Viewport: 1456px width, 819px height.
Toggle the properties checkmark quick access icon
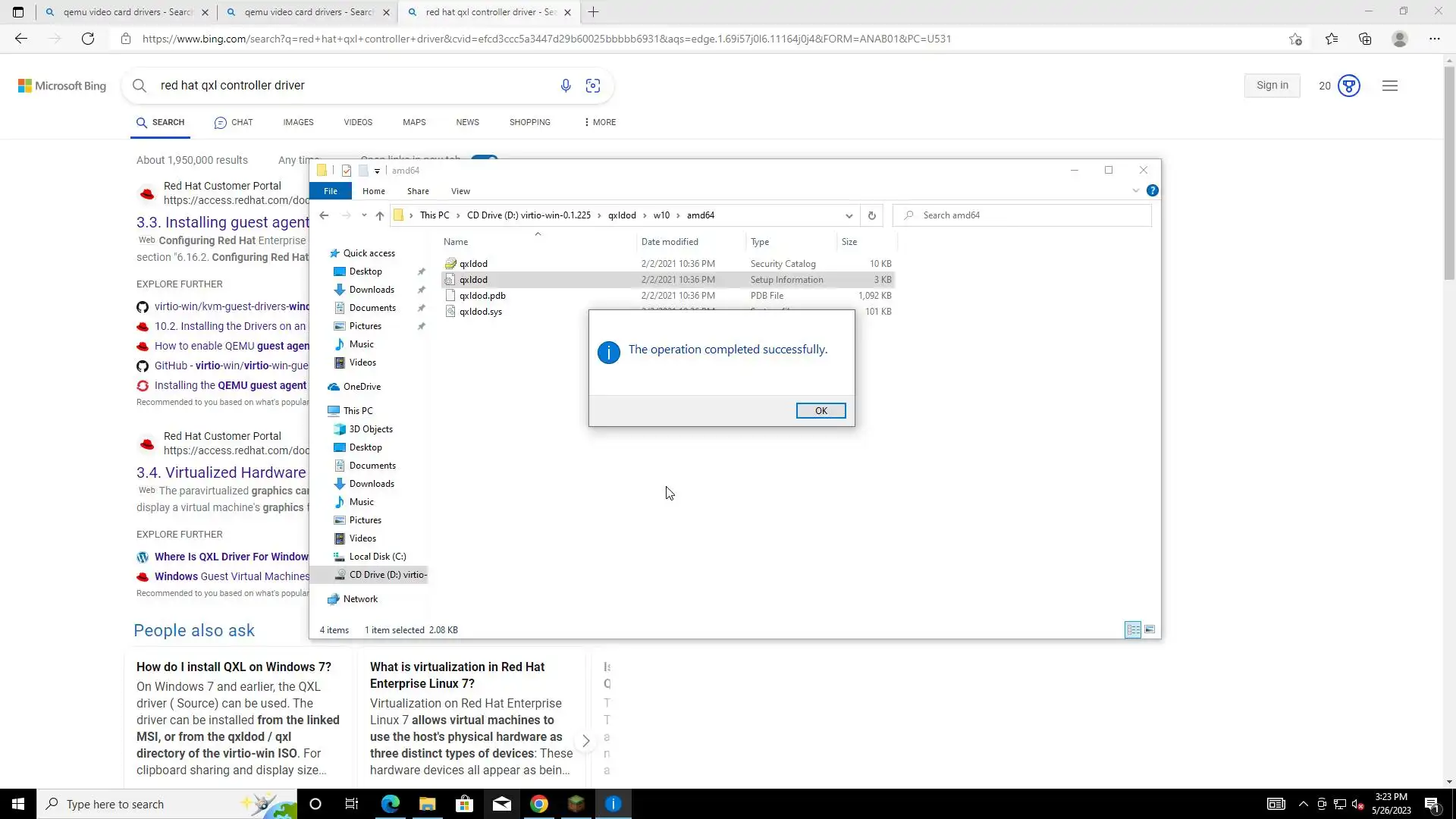click(347, 171)
